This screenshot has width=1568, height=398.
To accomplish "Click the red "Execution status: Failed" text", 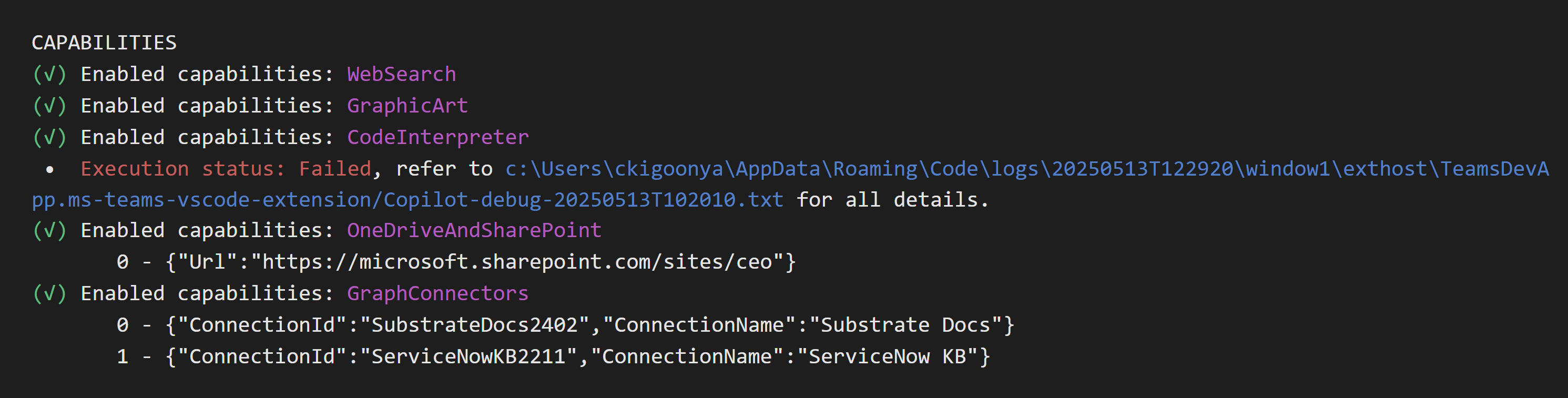I will [x=226, y=169].
